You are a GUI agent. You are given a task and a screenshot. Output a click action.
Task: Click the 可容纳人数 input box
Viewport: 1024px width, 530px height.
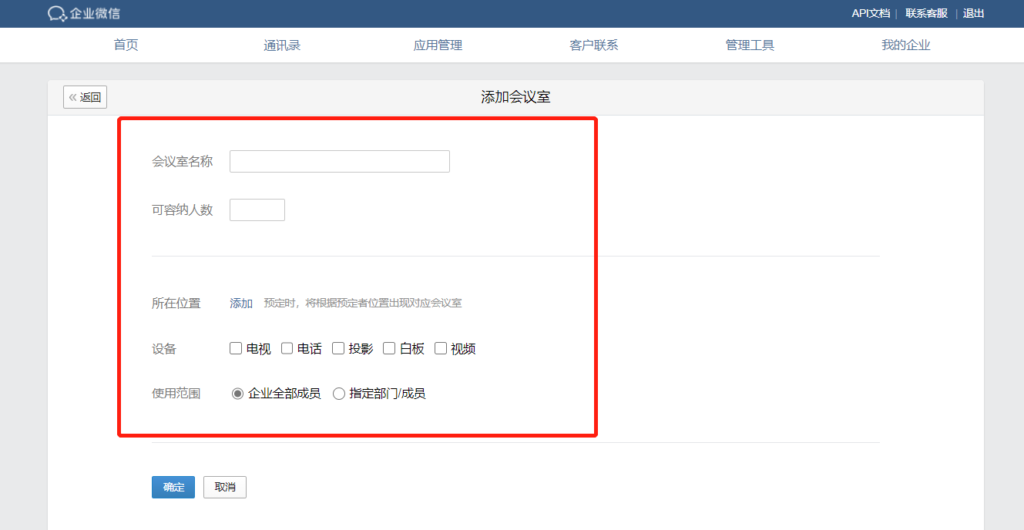(x=257, y=210)
